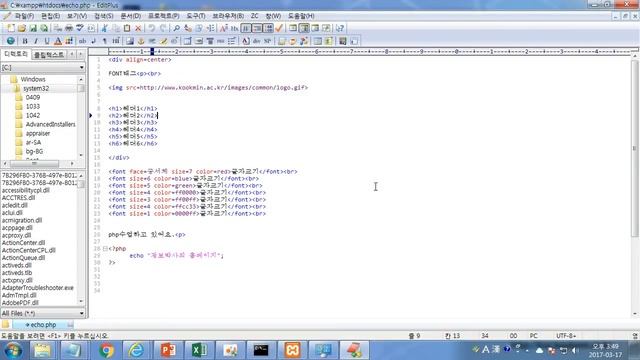This screenshot has width=640, height=360.
Task: Click the Insert table HTML icon
Action: tap(187, 41)
